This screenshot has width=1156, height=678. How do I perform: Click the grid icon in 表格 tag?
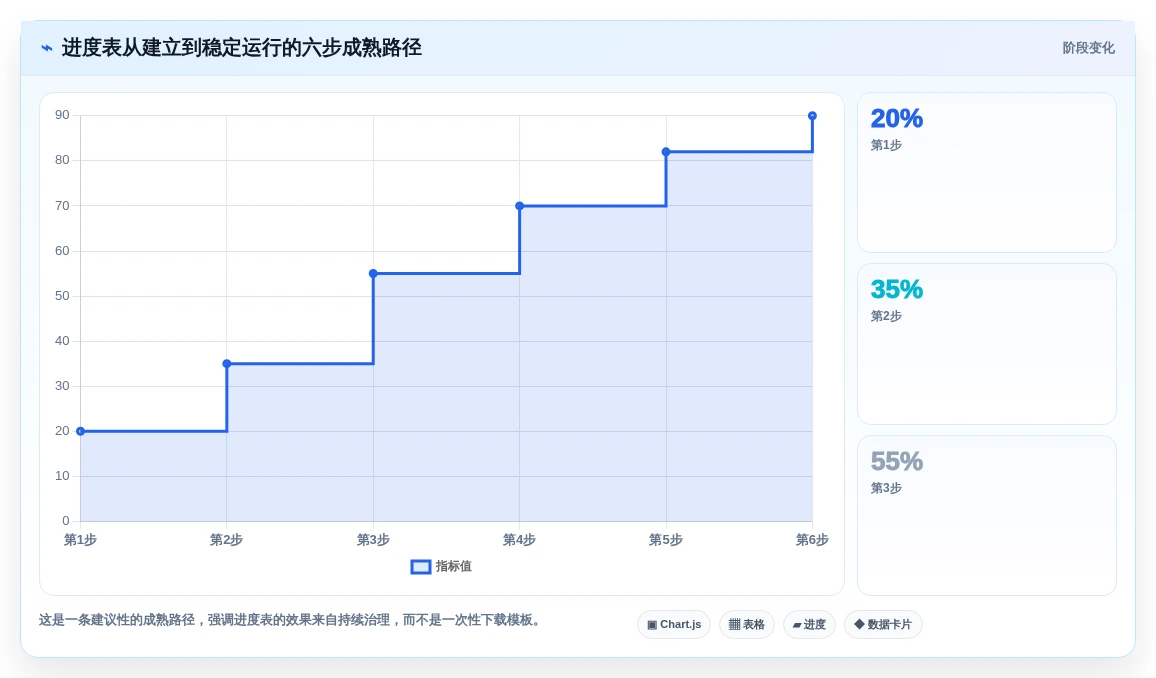[x=734, y=625]
